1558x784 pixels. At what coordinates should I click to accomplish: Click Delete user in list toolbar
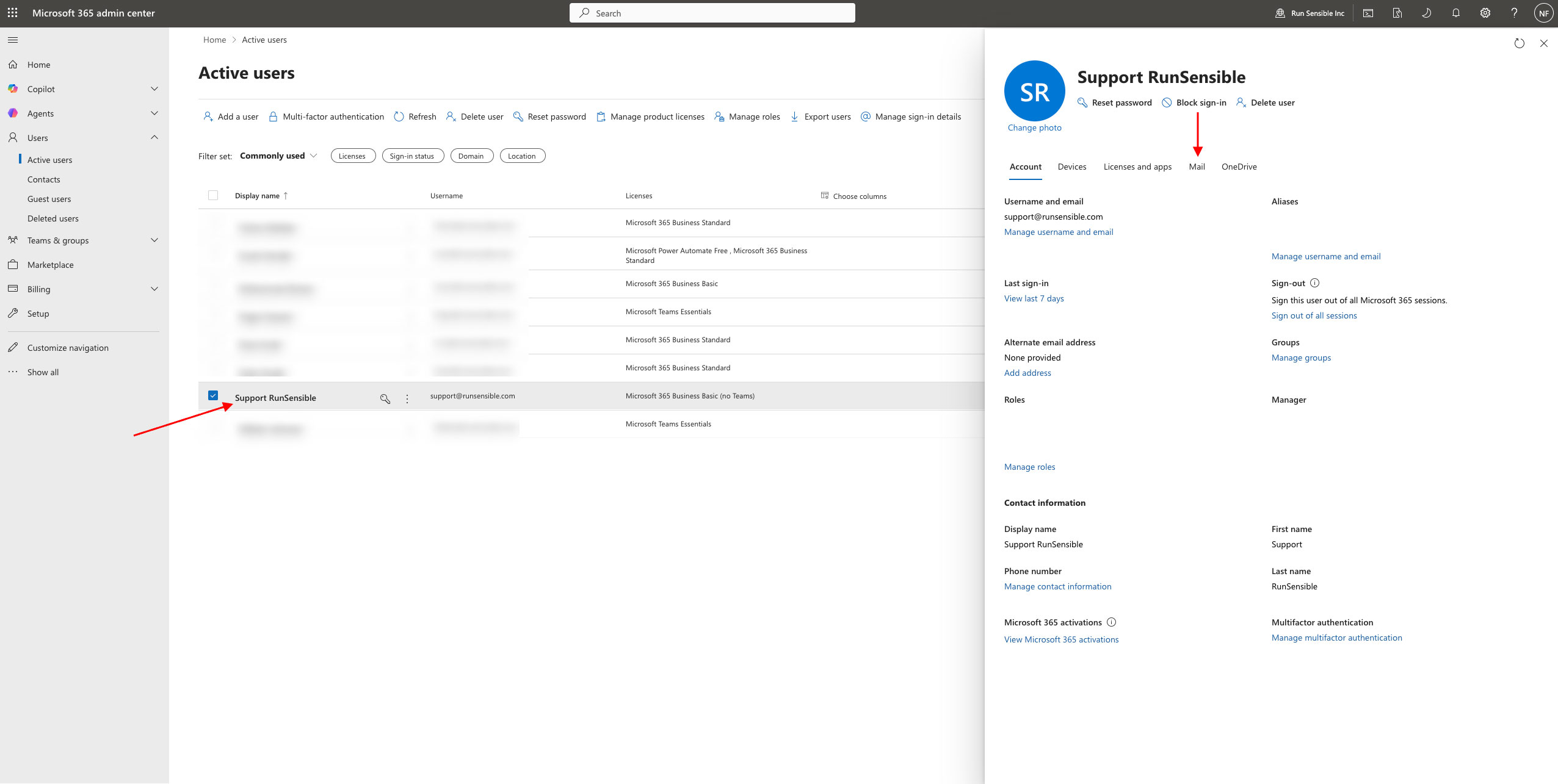(475, 117)
